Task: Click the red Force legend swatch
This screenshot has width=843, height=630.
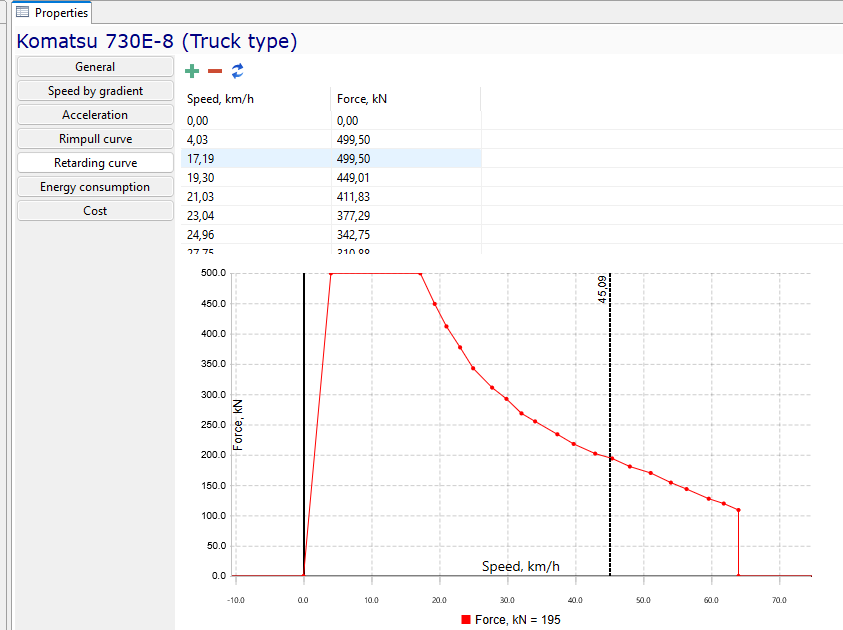Action: coord(466,620)
